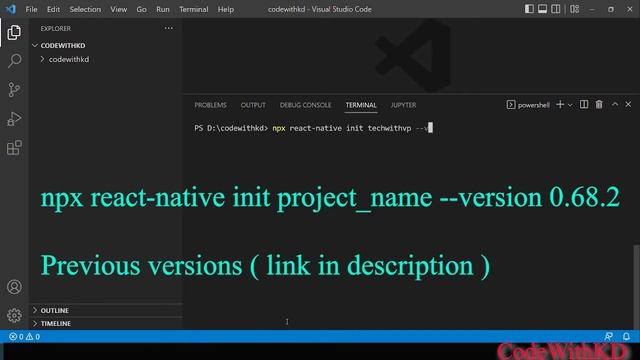Kill terminal with trash icon
Image resolution: width=640 pixels, height=360 pixels.
pyautogui.click(x=599, y=105)
